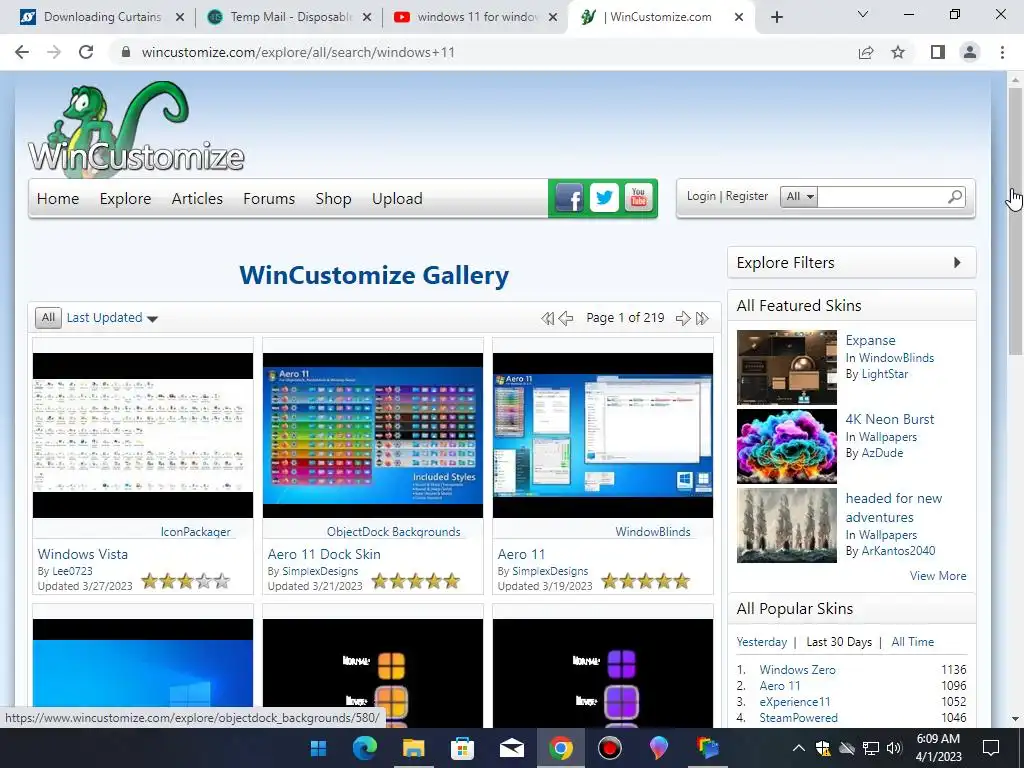The height and width of the screenshot is (768, 1024).
Task: Open search category All dropdown
Action: (799, 197)
